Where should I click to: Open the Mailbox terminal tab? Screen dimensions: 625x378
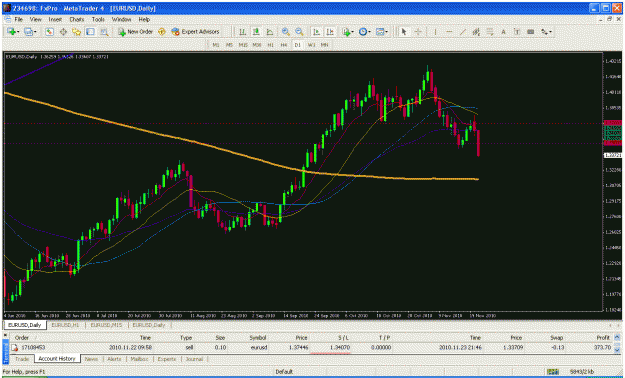pyautogui.click(x=140, y=359)
